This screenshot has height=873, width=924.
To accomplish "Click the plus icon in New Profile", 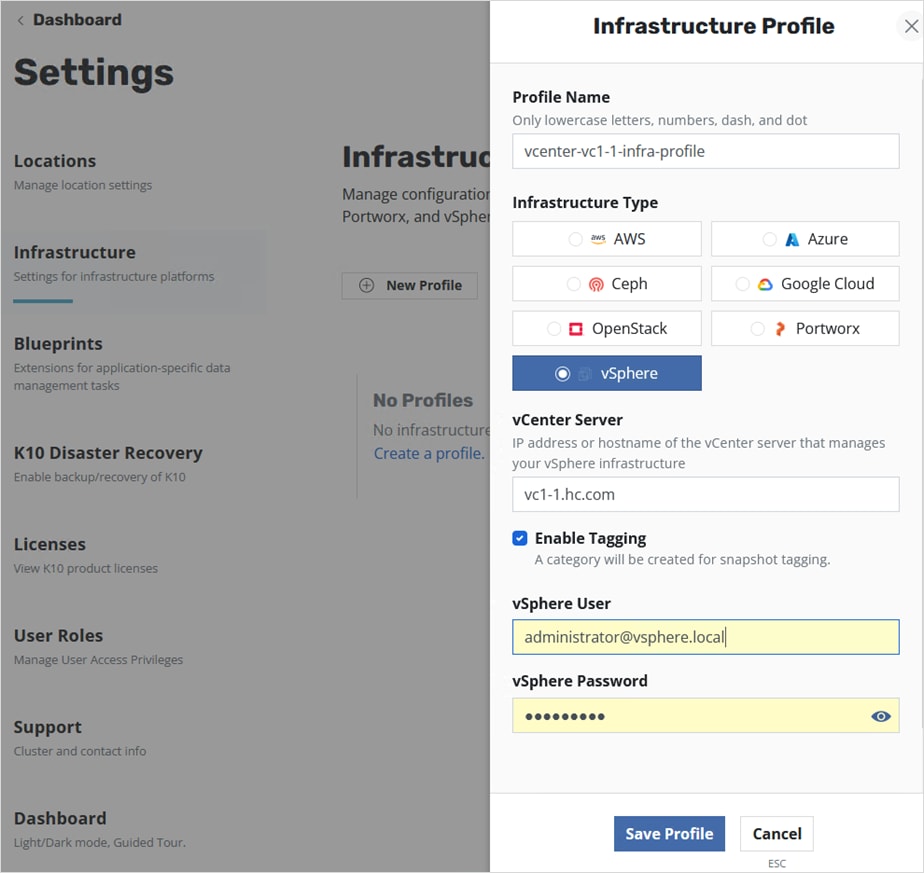I will 367,285.
